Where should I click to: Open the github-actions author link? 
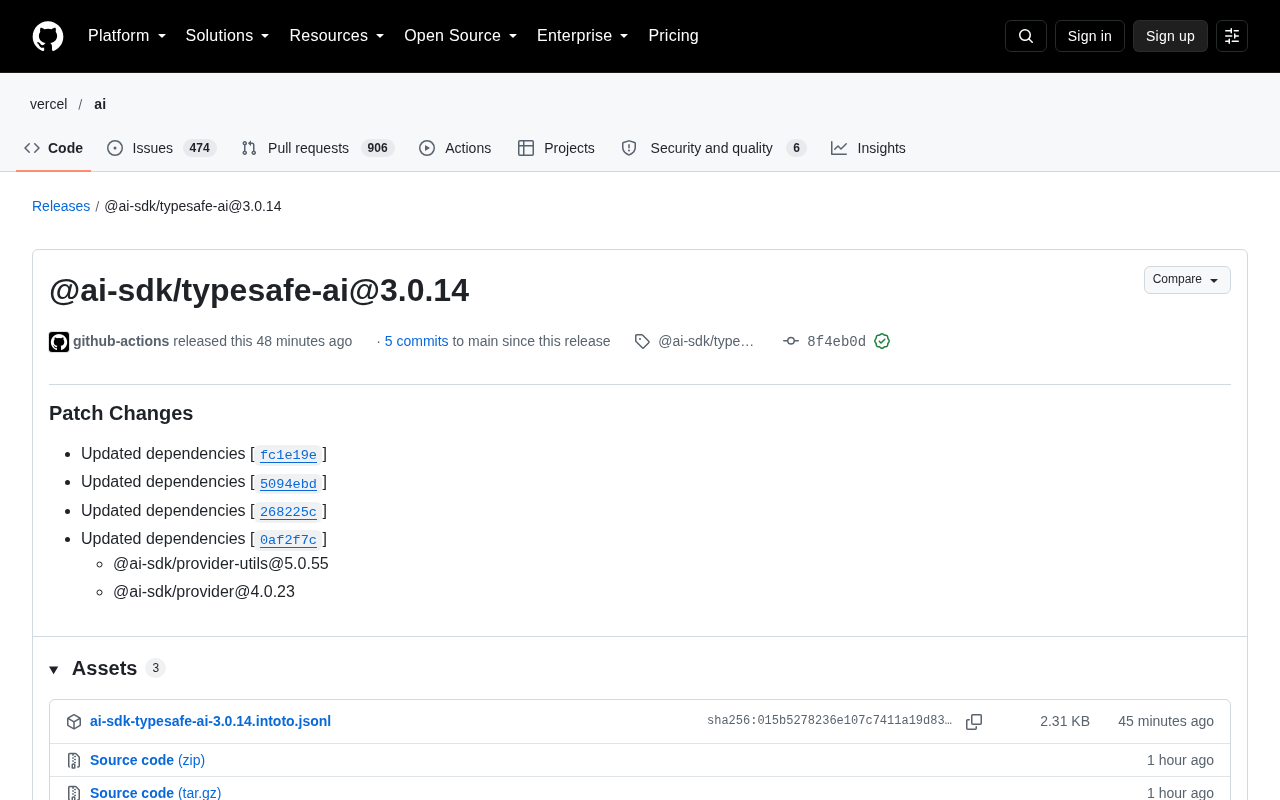(x=121, y=341)
